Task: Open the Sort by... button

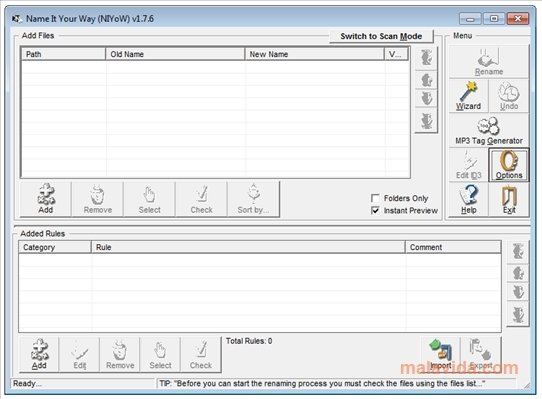Action: pyautogui.click(x=253, y=199)
